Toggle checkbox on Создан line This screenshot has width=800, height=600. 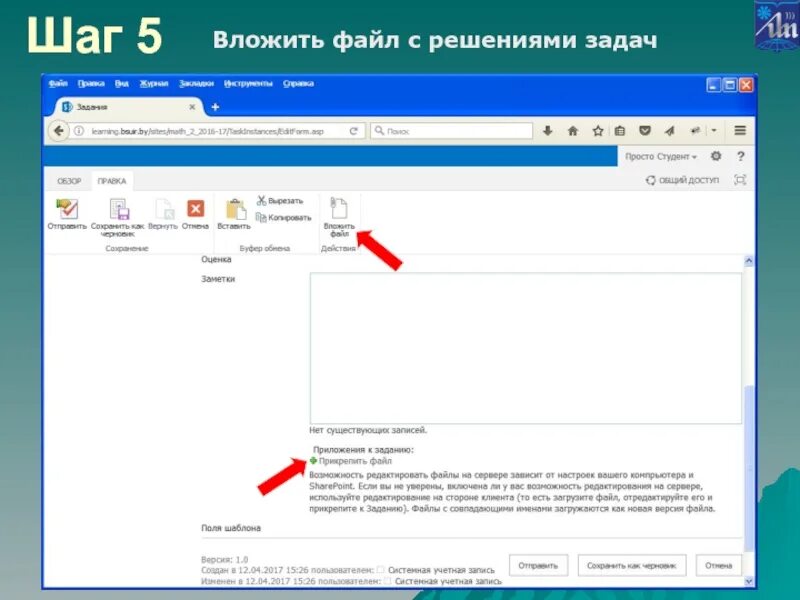point(380,570)
